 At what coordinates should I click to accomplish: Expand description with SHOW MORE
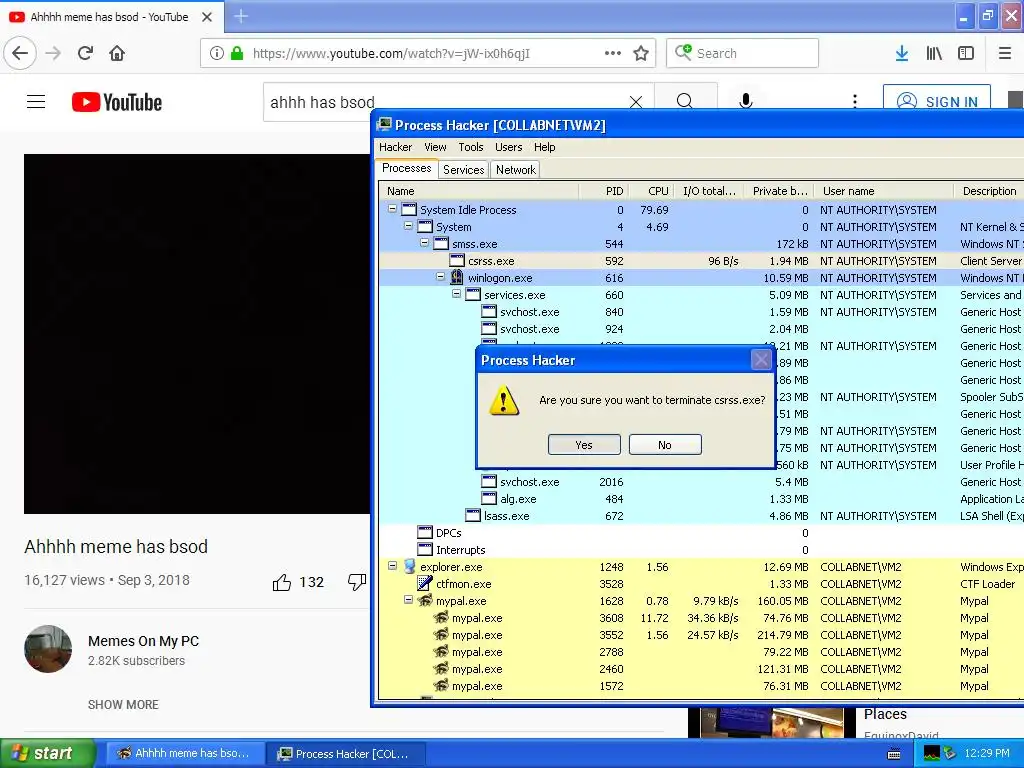[x=123, y=705]
